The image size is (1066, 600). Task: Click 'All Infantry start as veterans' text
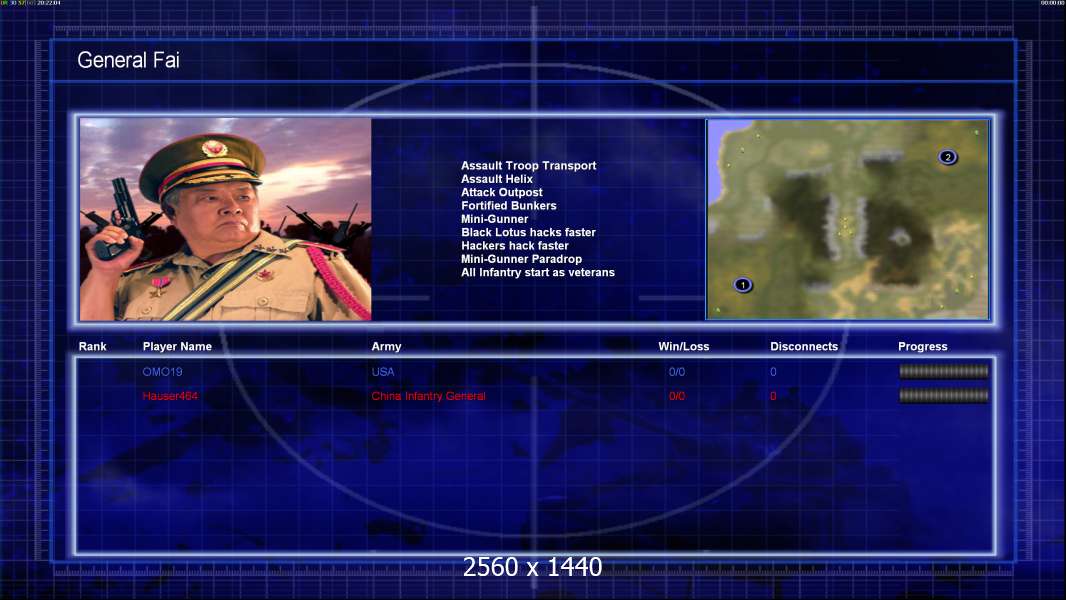538,272
